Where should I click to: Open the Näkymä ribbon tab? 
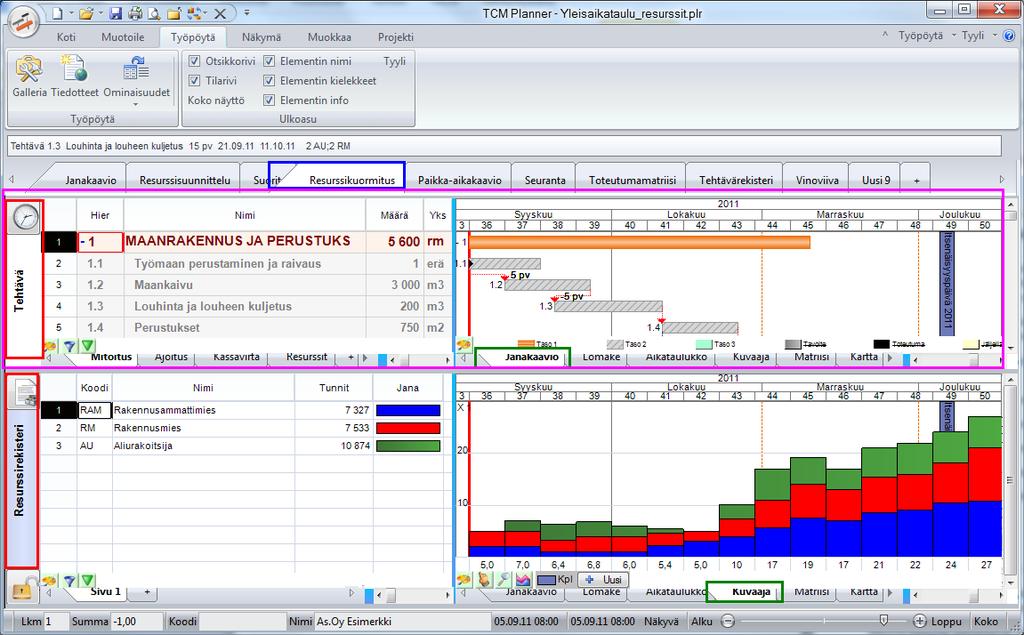261,37
